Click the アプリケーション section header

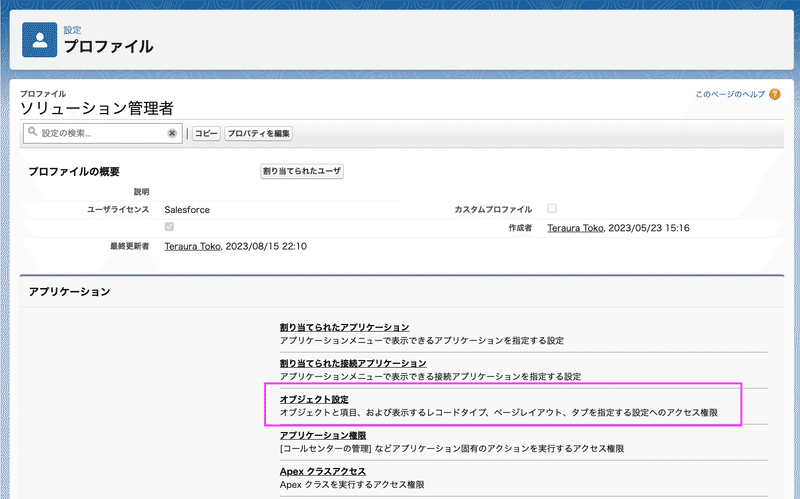point(69,292)
